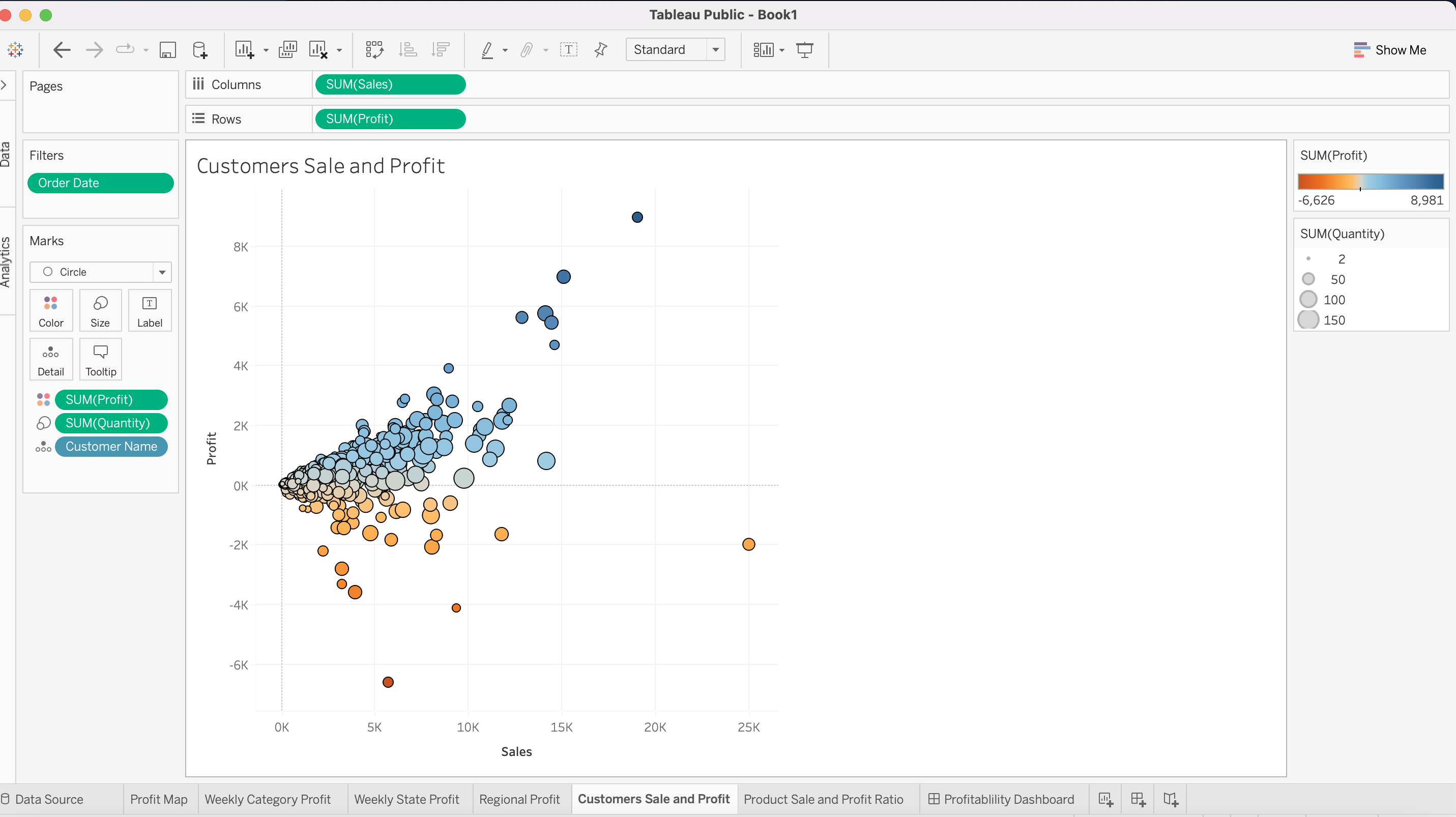Open the Color marks card
This screenshot has width=1456, height=817.
51,310
